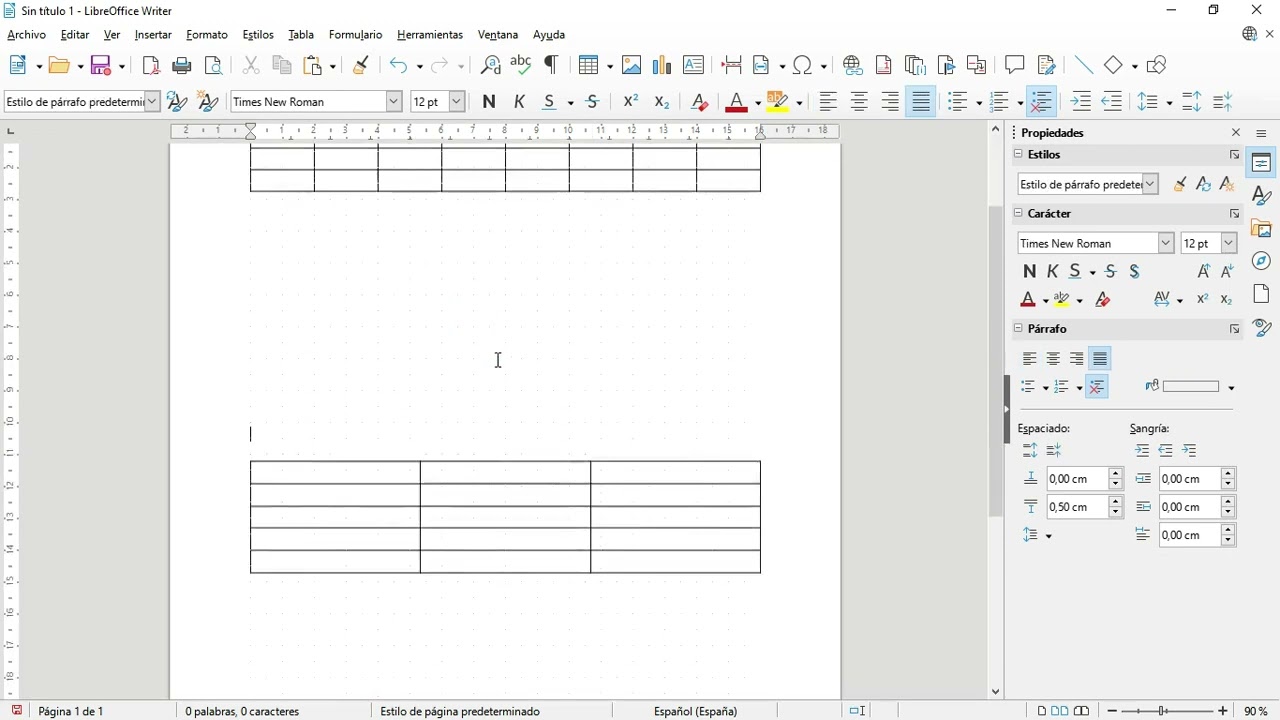
Task: Click the Clone Formatting brush
Action: pos(361,65)
